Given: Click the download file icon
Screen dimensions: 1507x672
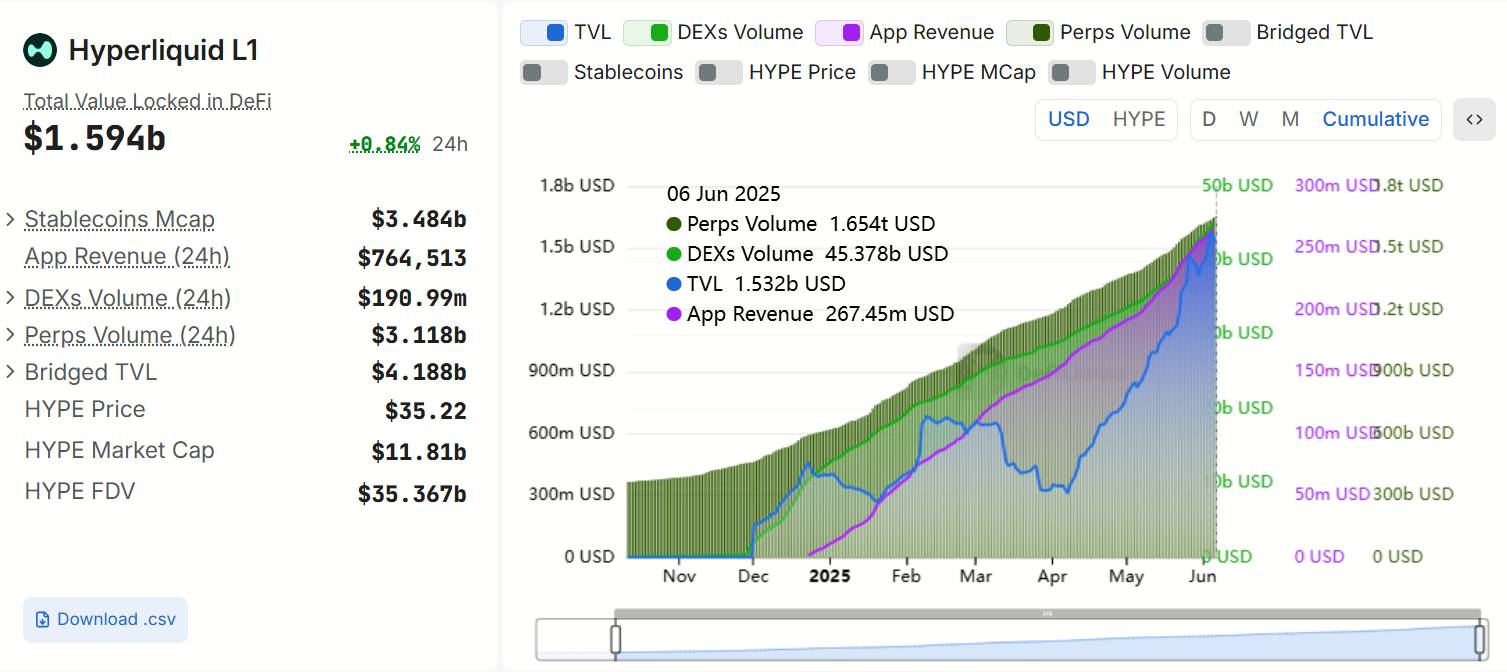Looking at the screenshot, I should [x=42, y=620].
